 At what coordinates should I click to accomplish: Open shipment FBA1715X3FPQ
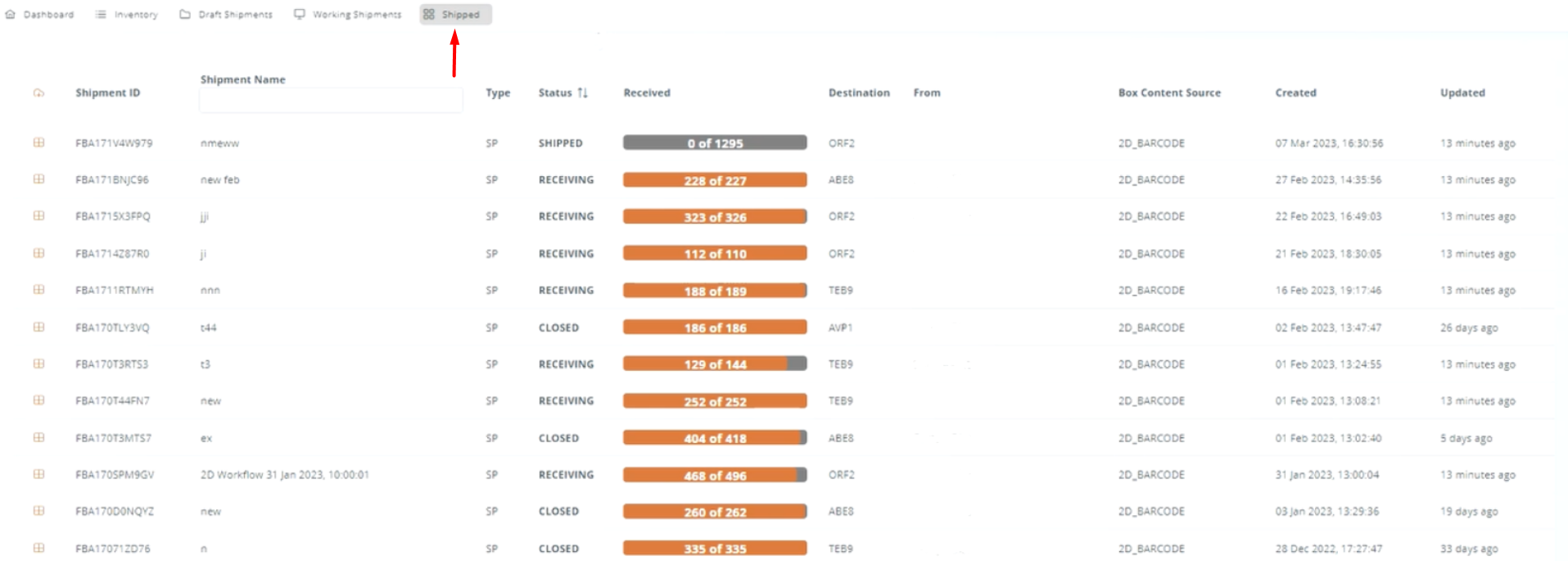[x=113, y=217]
